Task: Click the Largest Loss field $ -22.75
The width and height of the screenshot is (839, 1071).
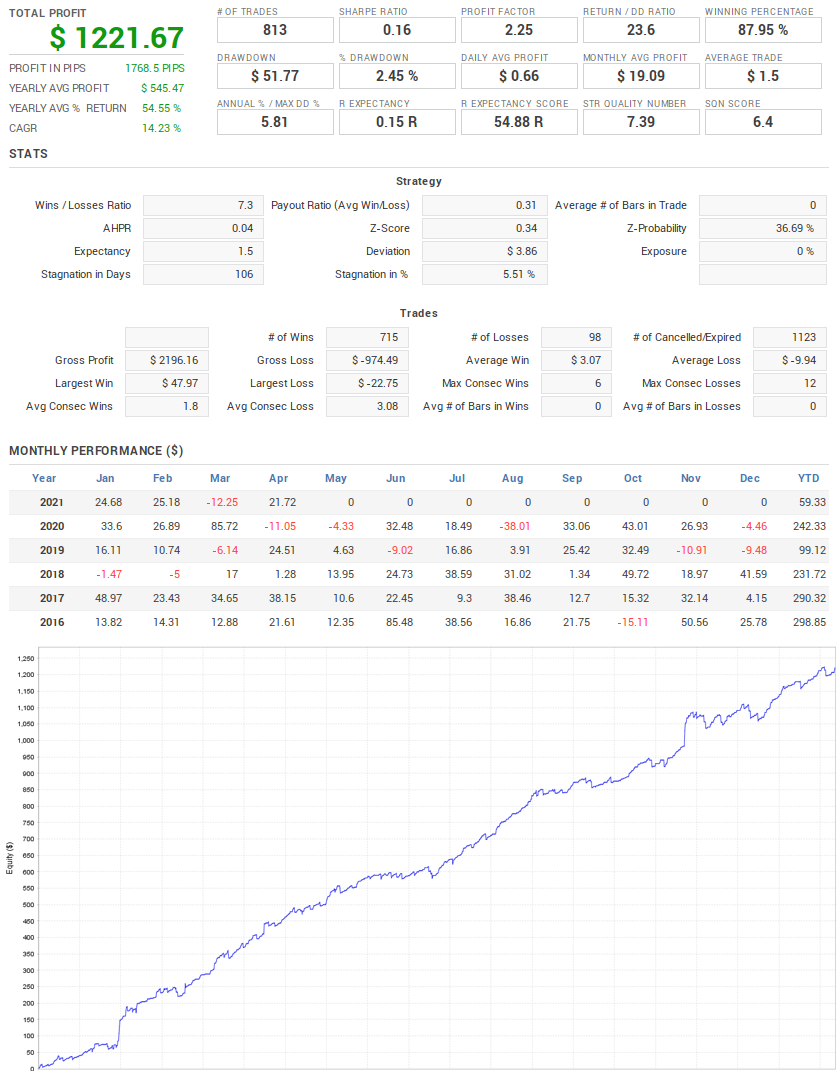Action: click(368, 383)
